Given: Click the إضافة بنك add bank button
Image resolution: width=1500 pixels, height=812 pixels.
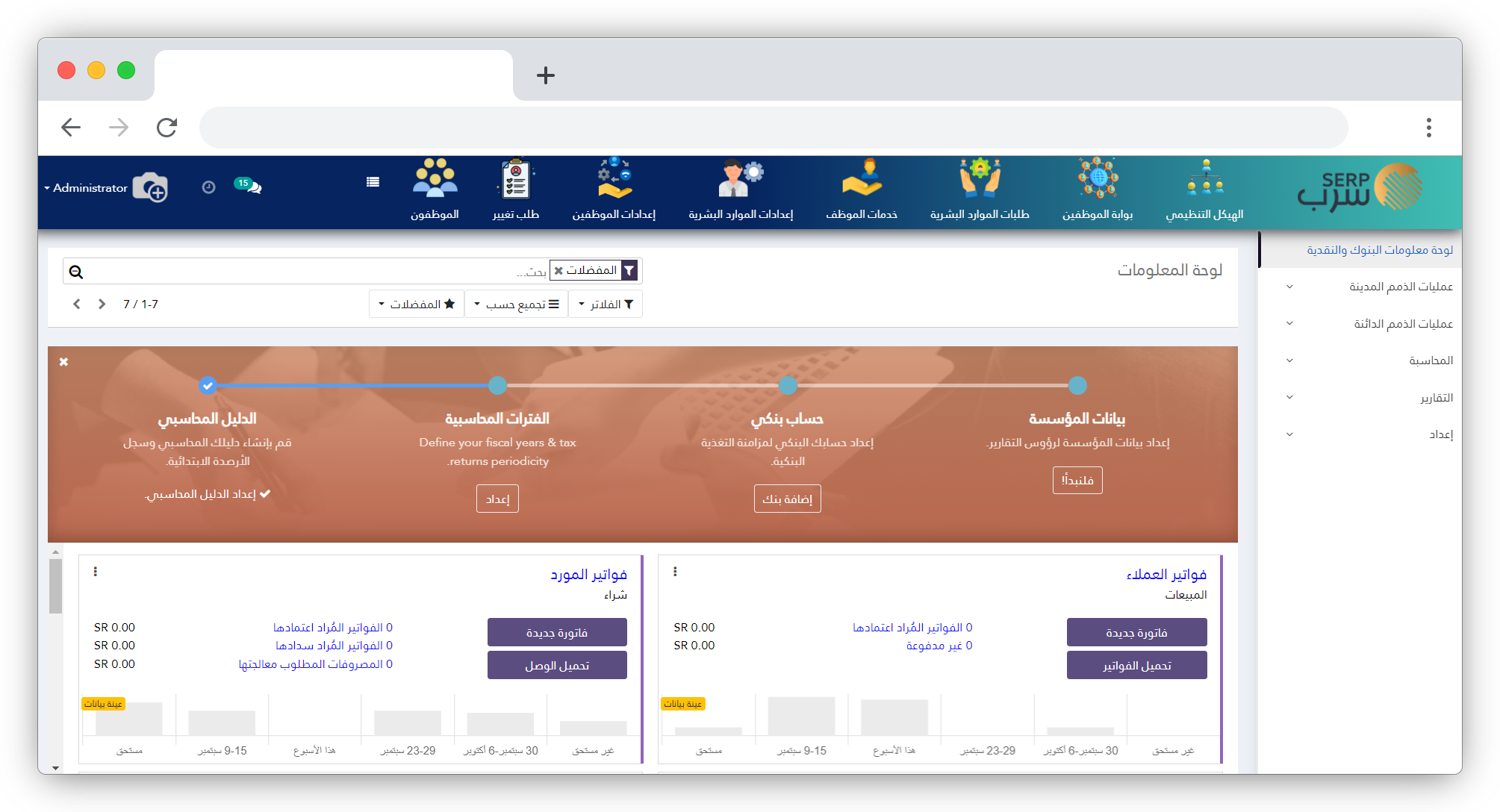Looking at the screenshot, I should [x=787, y=499].
